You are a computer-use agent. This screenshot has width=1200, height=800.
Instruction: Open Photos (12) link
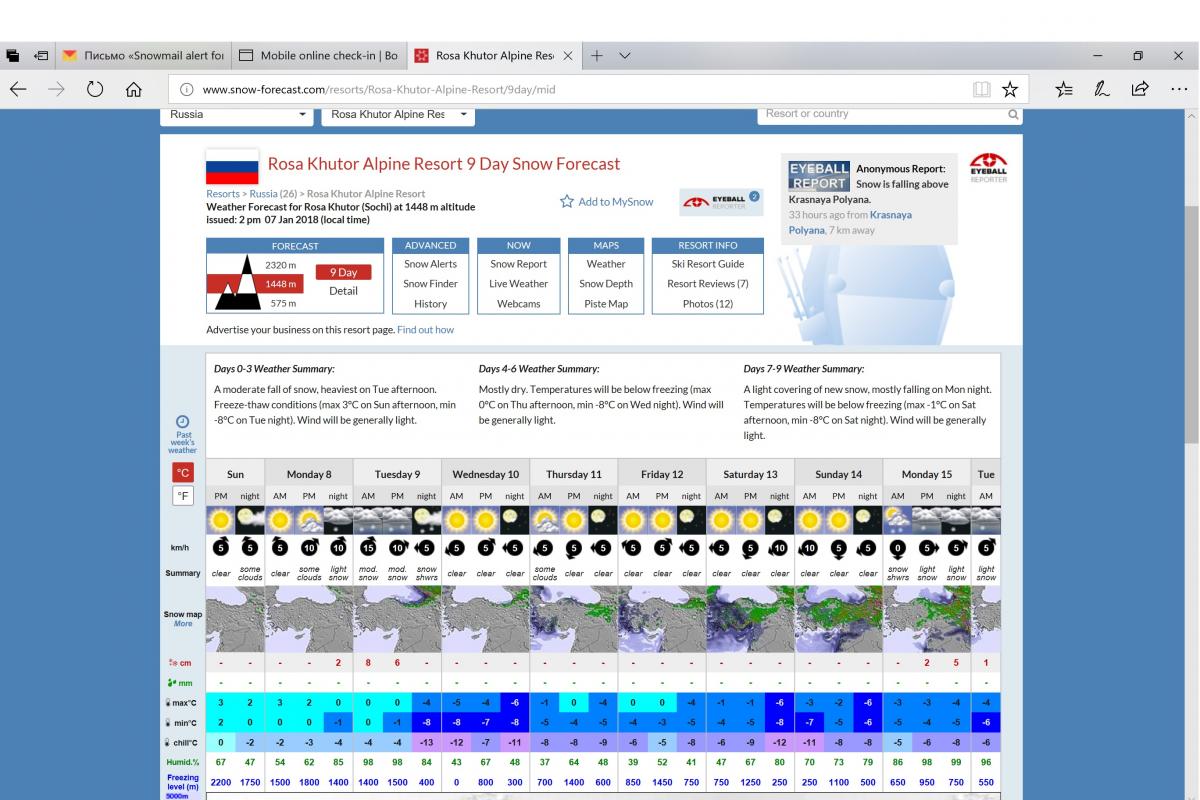[708, 304]
